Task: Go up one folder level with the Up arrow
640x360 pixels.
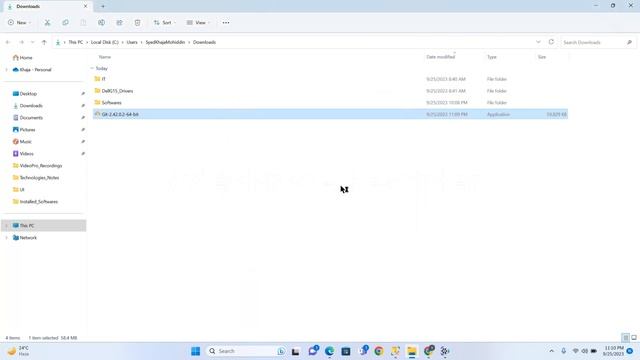Action: click(44, 42)
